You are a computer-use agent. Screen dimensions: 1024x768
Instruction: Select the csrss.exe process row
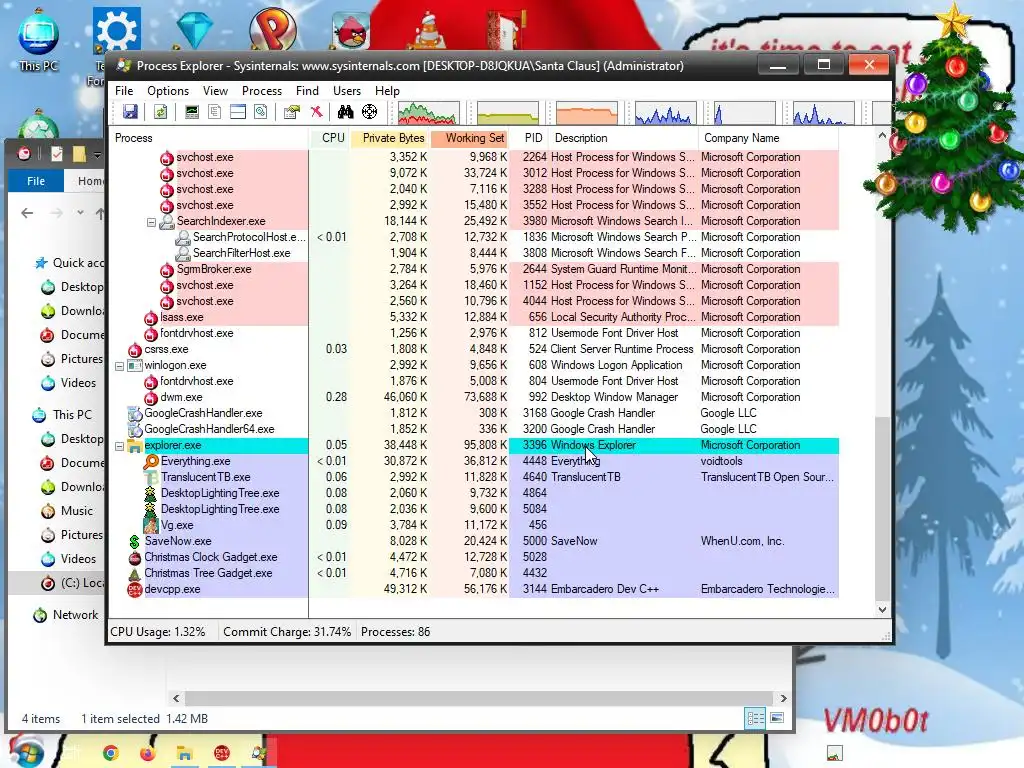pos(474,349)
